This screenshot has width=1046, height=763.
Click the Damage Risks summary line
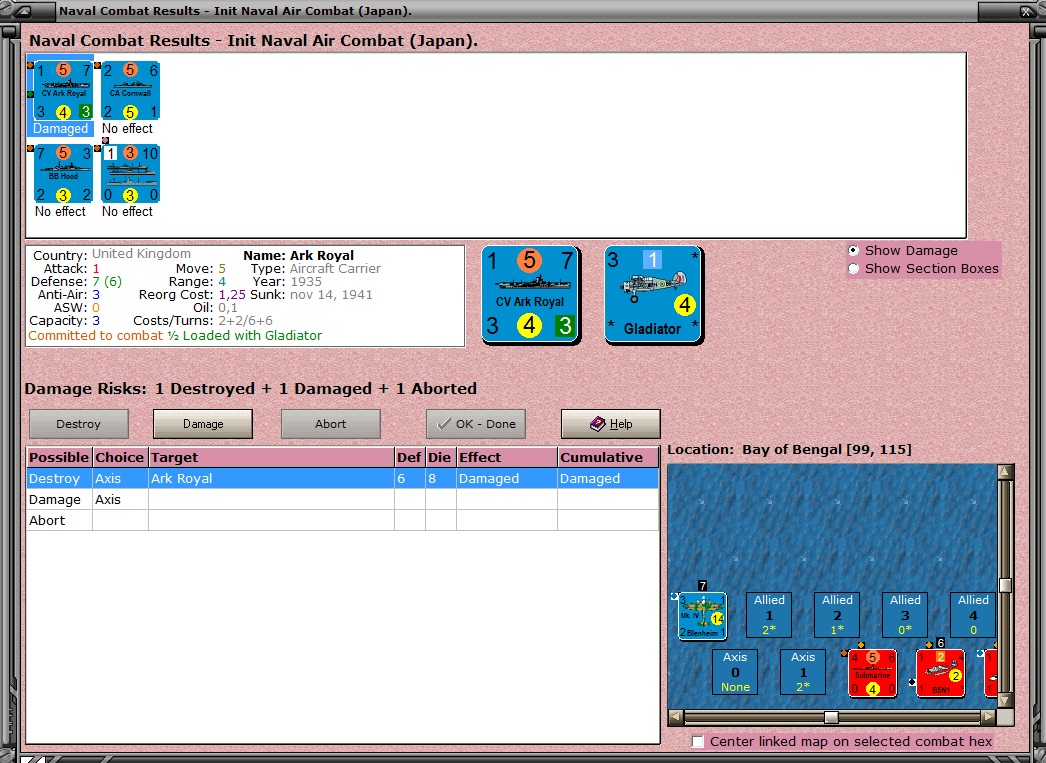point(251,389)
